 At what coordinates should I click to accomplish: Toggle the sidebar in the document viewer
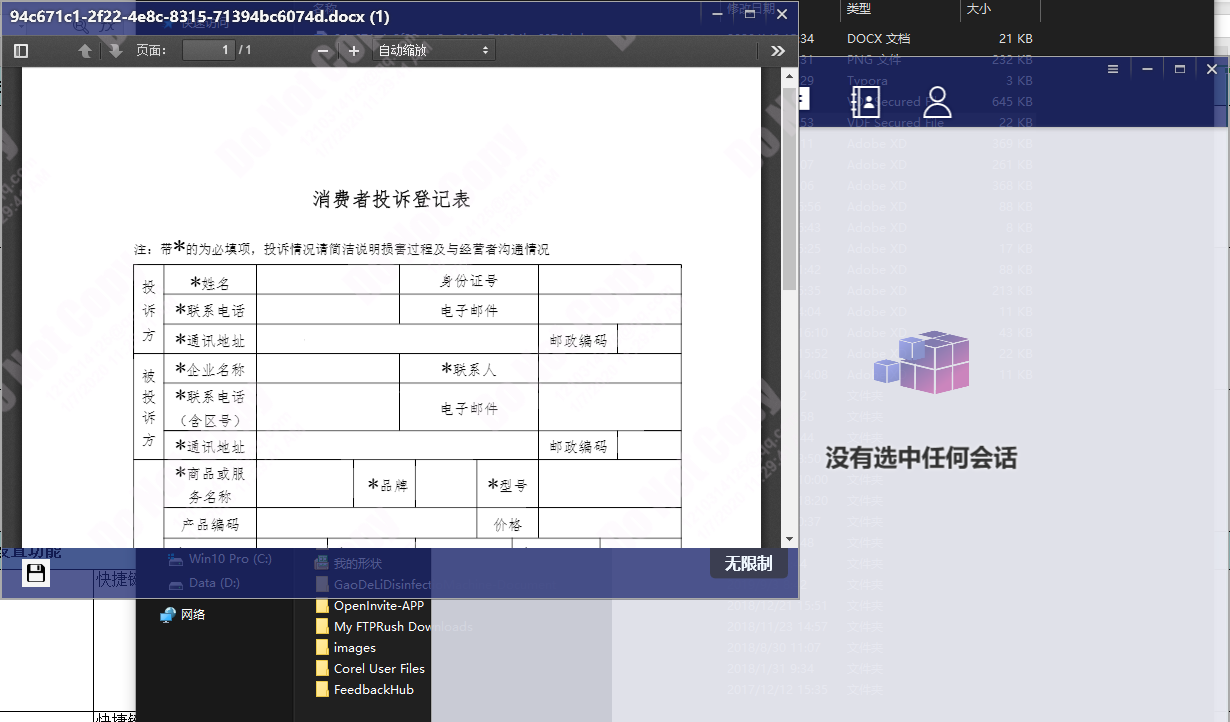tap(21, 50)
